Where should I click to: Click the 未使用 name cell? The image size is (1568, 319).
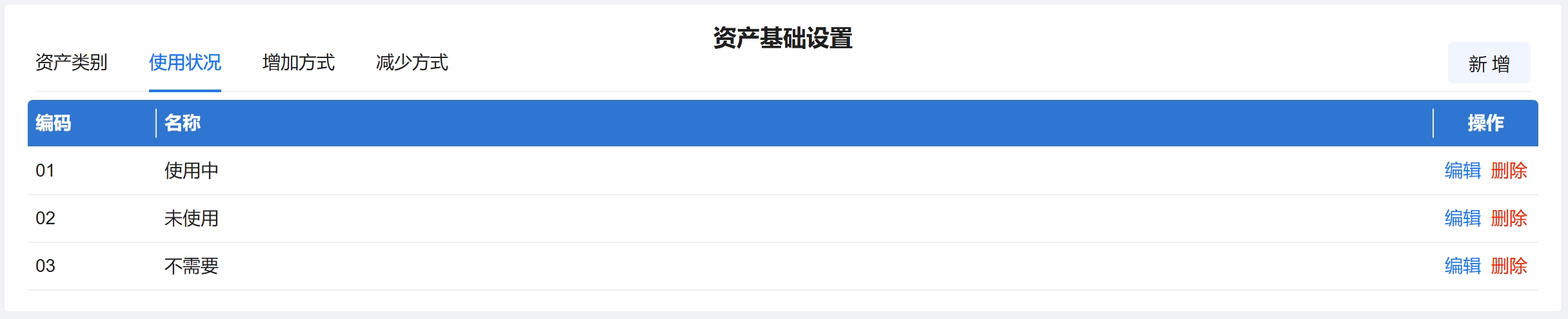192,218
